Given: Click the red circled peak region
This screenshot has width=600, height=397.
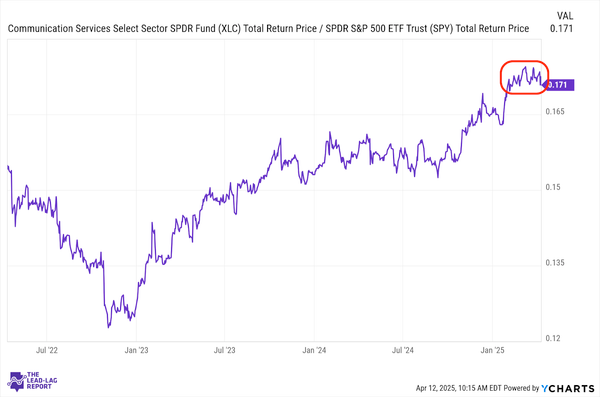Looking at the screenshot, I should (525, 77).
